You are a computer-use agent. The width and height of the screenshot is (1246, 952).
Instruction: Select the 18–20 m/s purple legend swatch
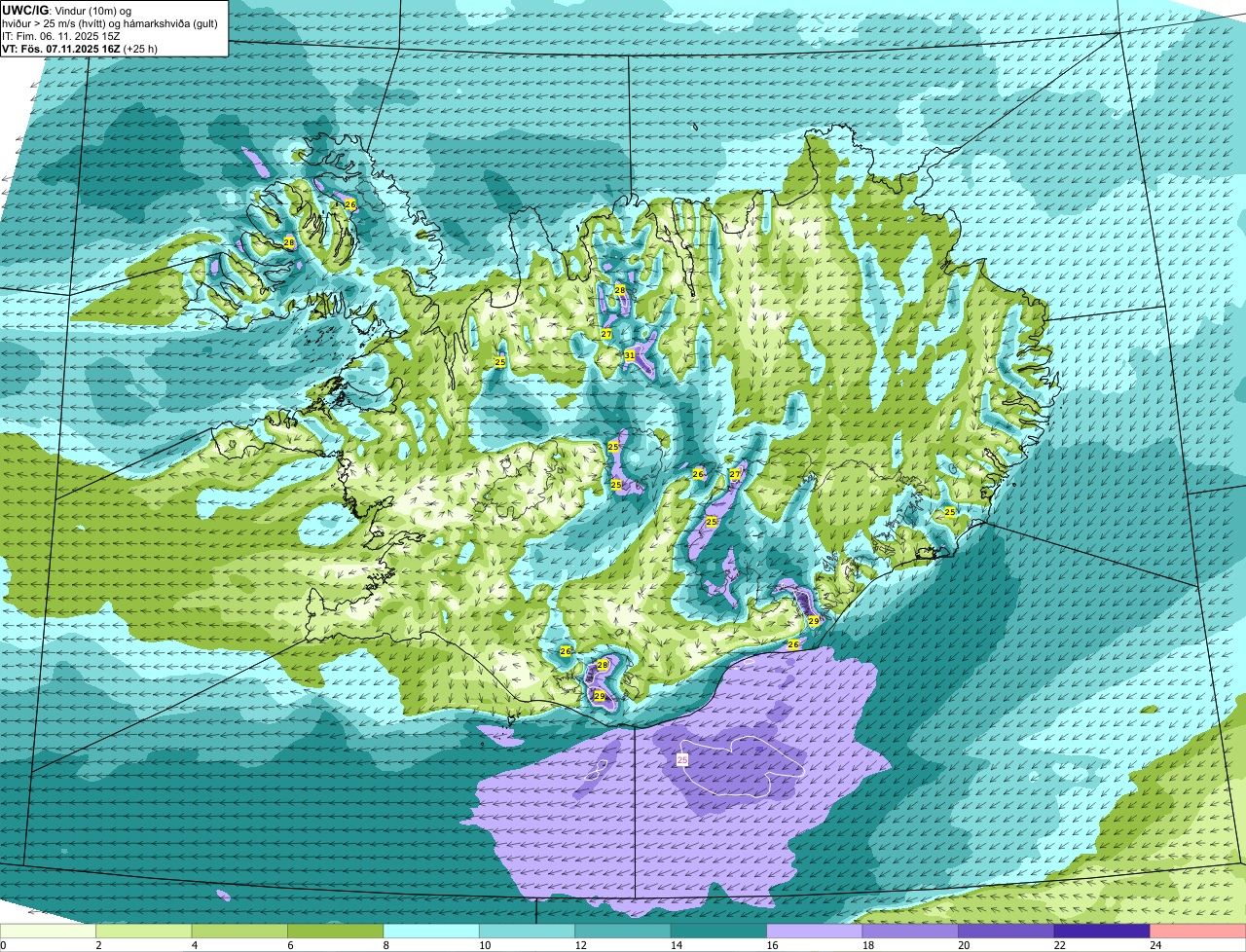pos(910,931)
